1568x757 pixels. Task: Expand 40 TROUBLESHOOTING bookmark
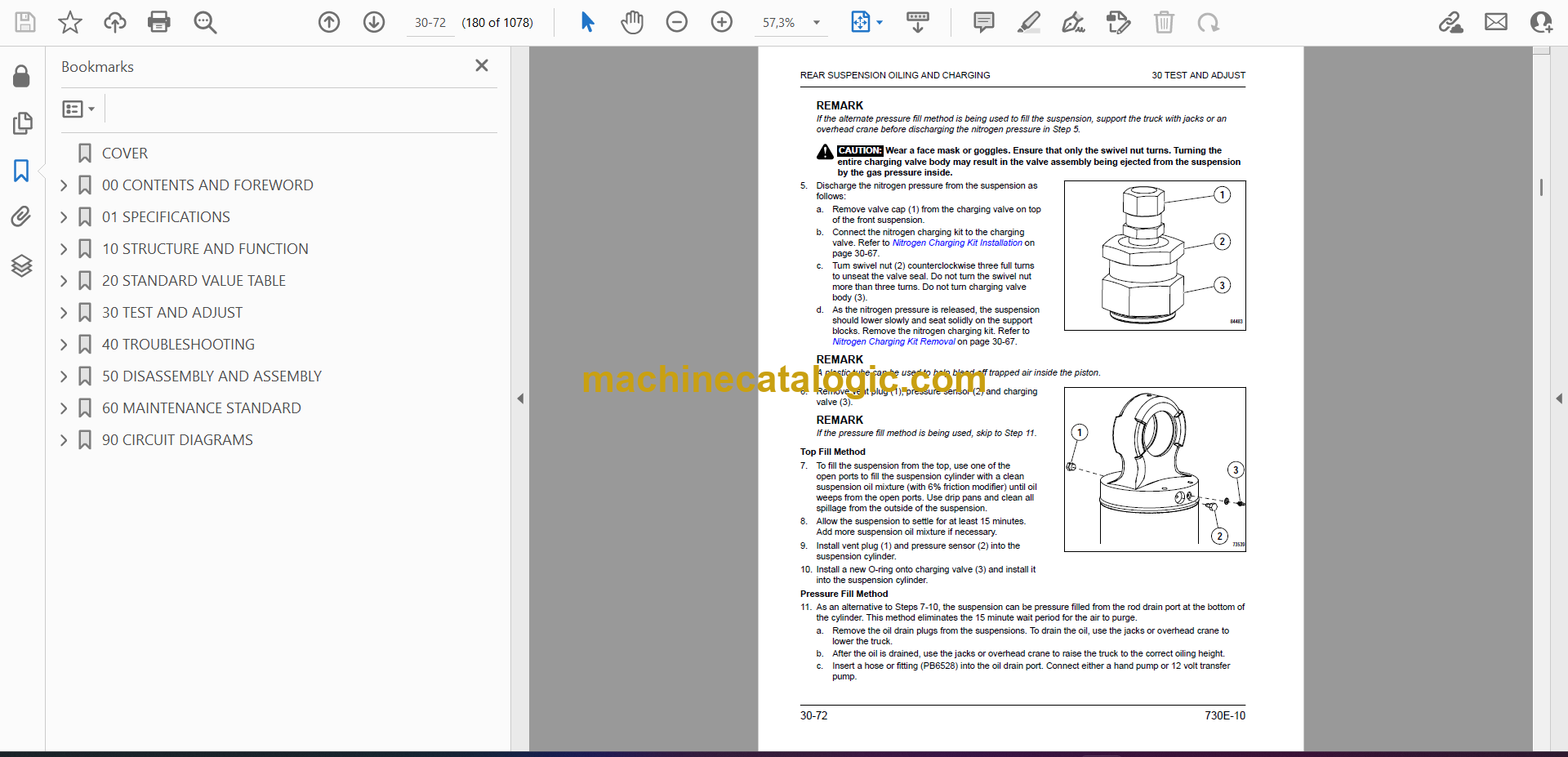click(x=64, y=345)
